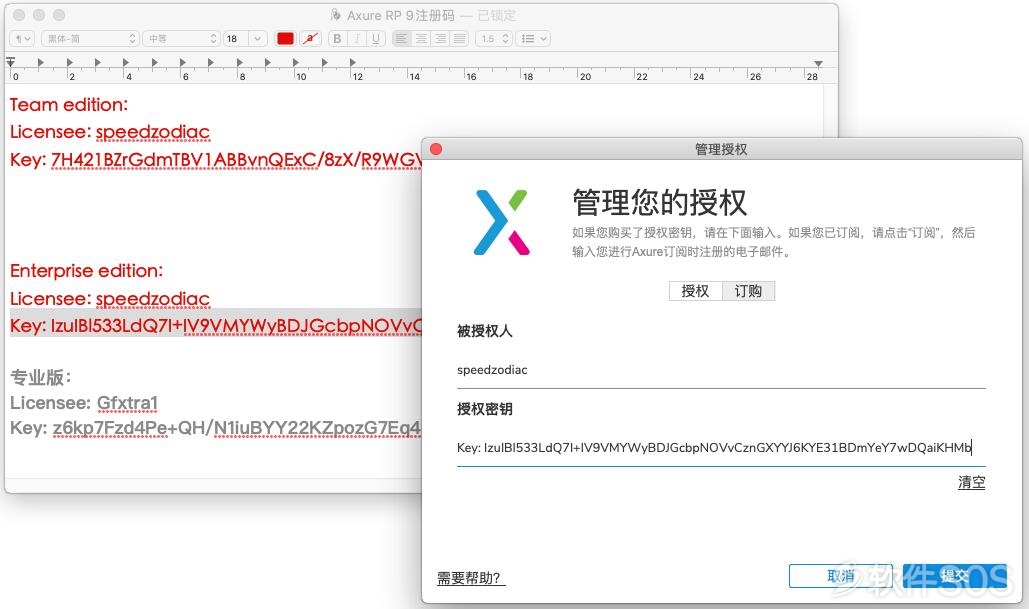Viewport: 1029px width, 609px height.
Task: Justify text alignment
Action: (x=459, y=39)
